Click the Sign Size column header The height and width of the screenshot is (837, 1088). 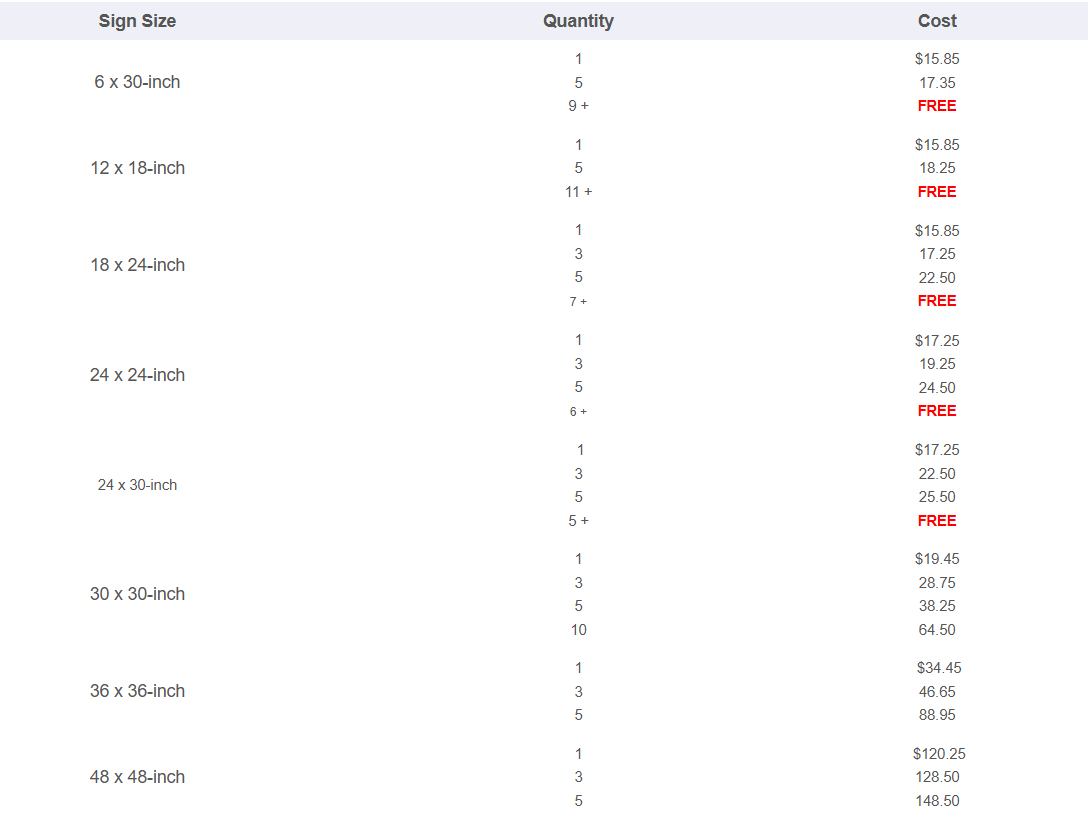pyautogui.click(x=137, y=21)
